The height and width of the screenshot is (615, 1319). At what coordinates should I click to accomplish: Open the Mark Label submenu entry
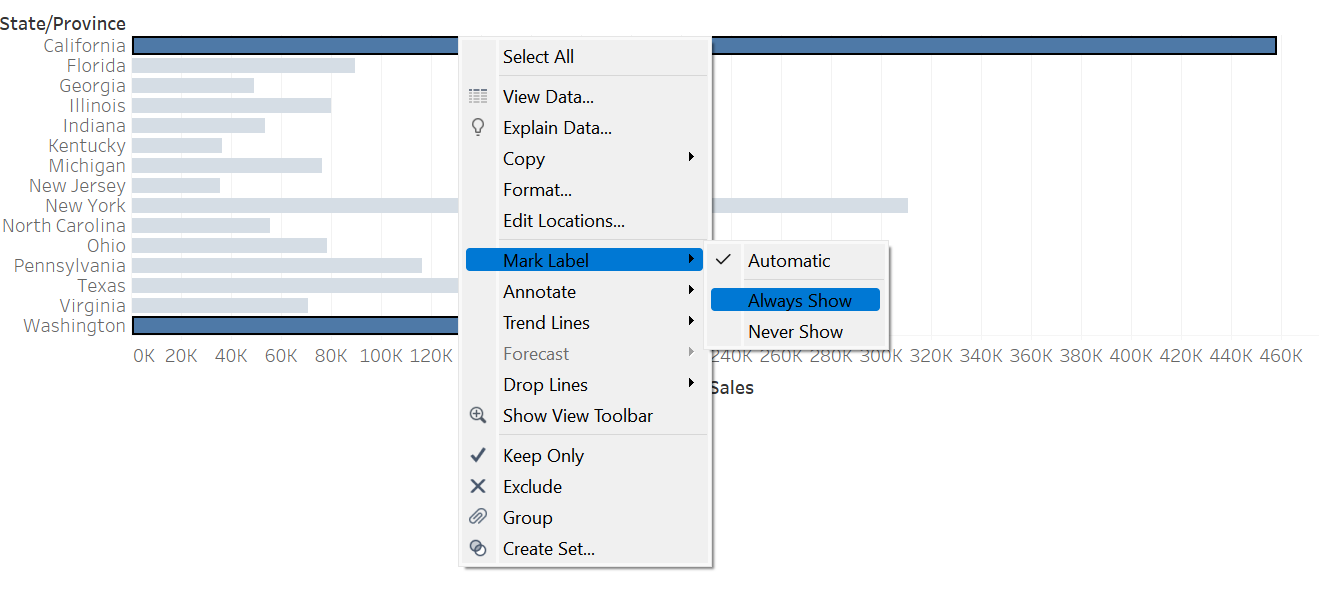point(585,261)
